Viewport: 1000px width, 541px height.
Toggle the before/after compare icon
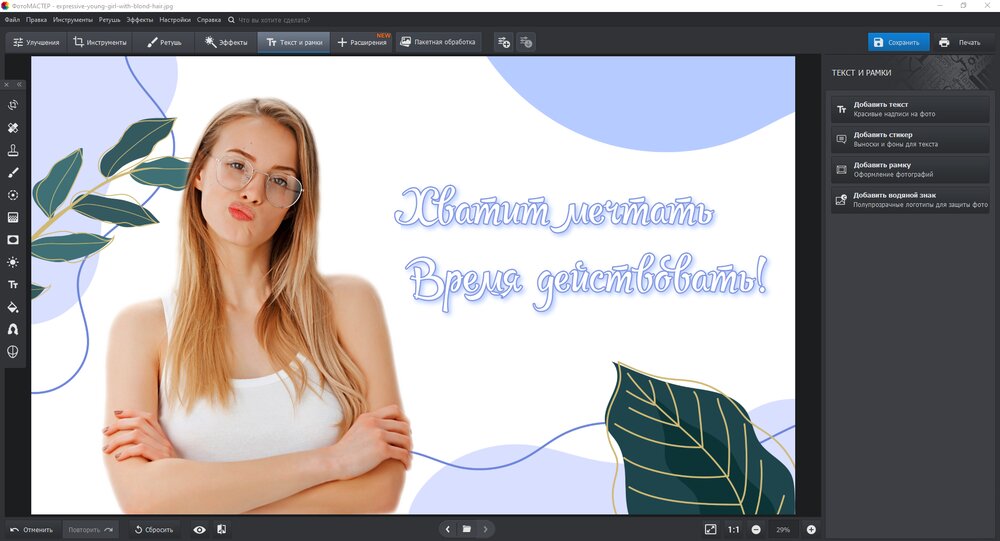(x=221, y=530)
